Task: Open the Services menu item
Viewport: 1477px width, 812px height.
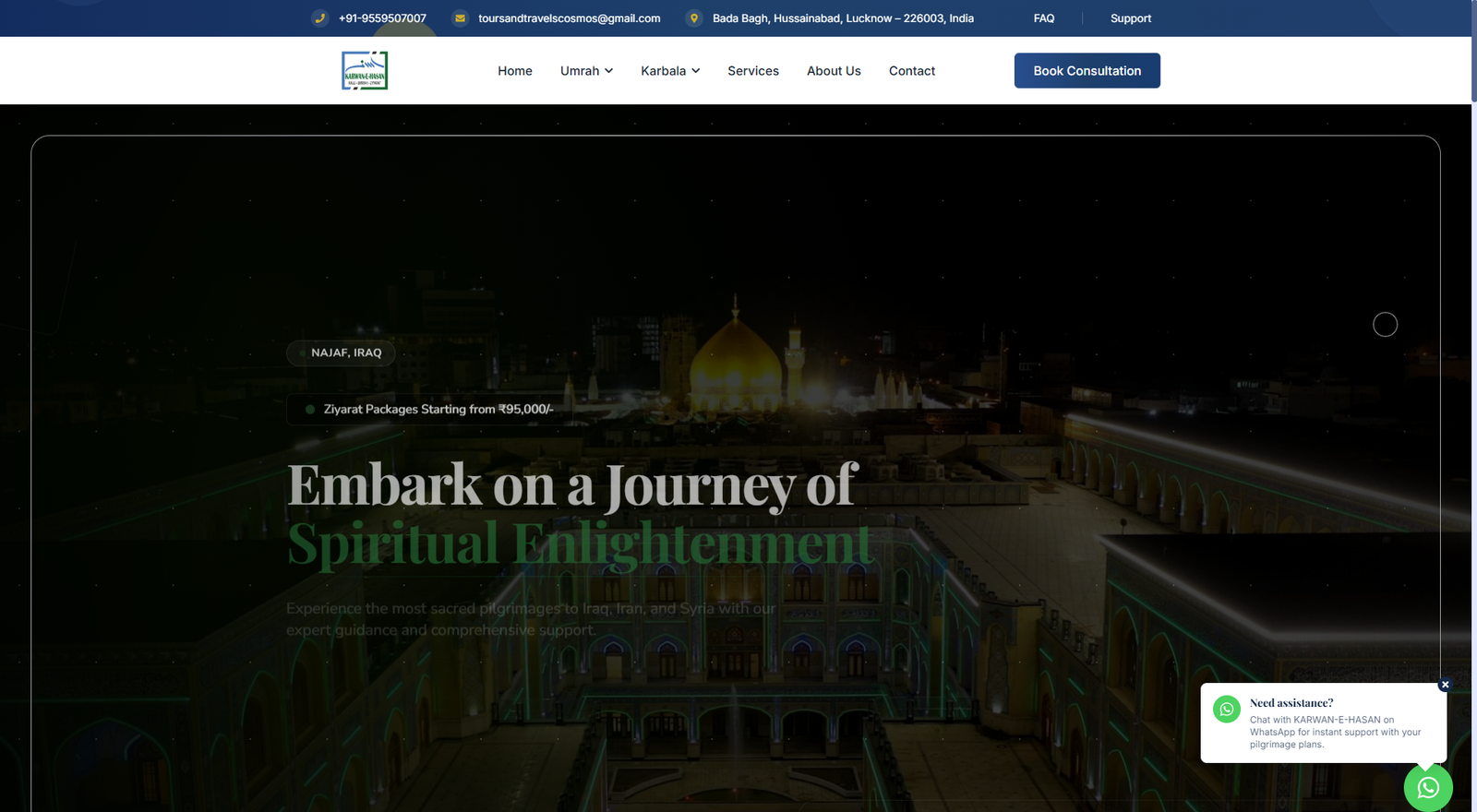Action: click(752, 71)
